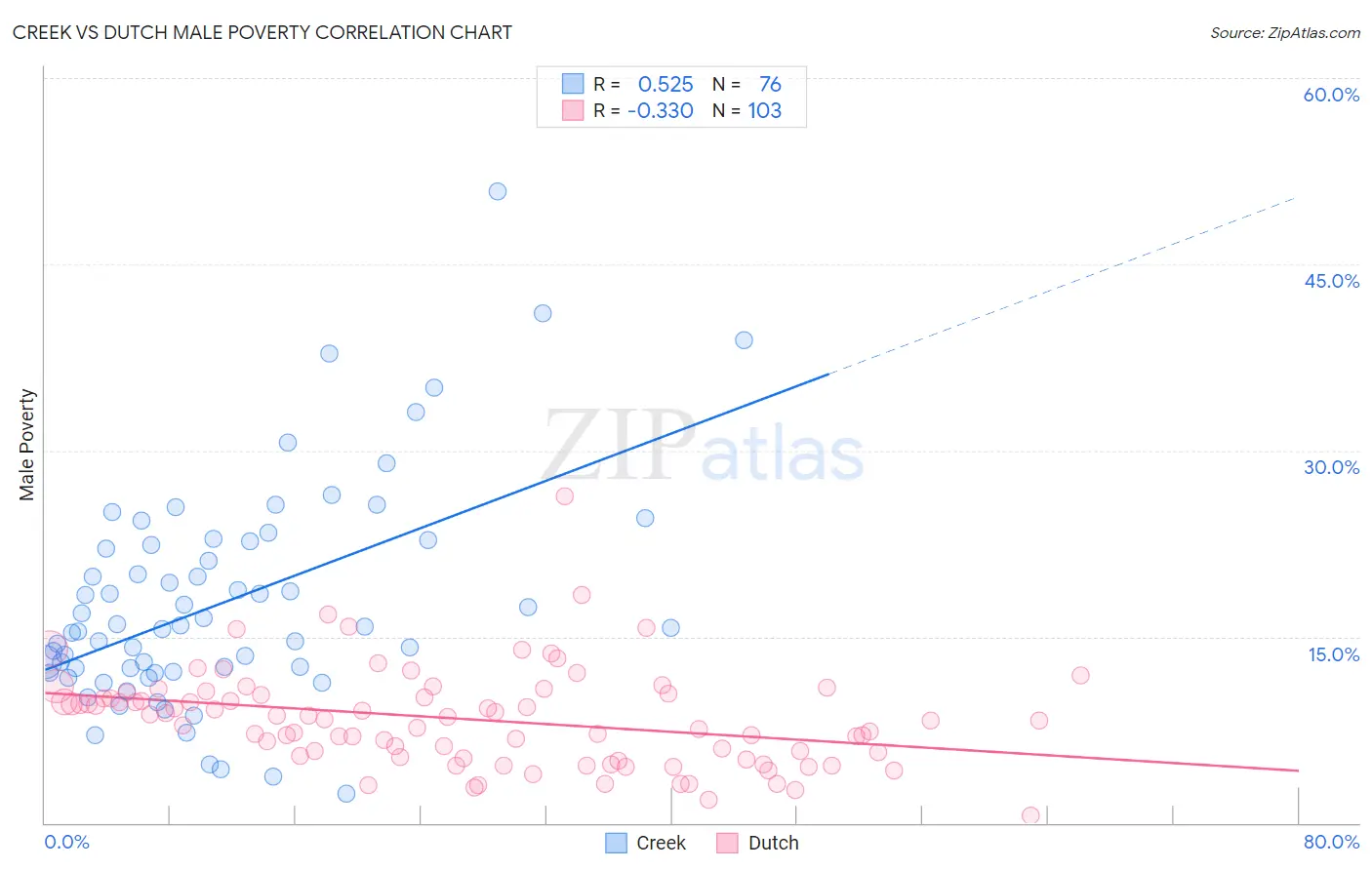Screen dimensions: 1372x870
Task: Click the Creek legend color swatch at bottom
Action: (x=616, y=843)
